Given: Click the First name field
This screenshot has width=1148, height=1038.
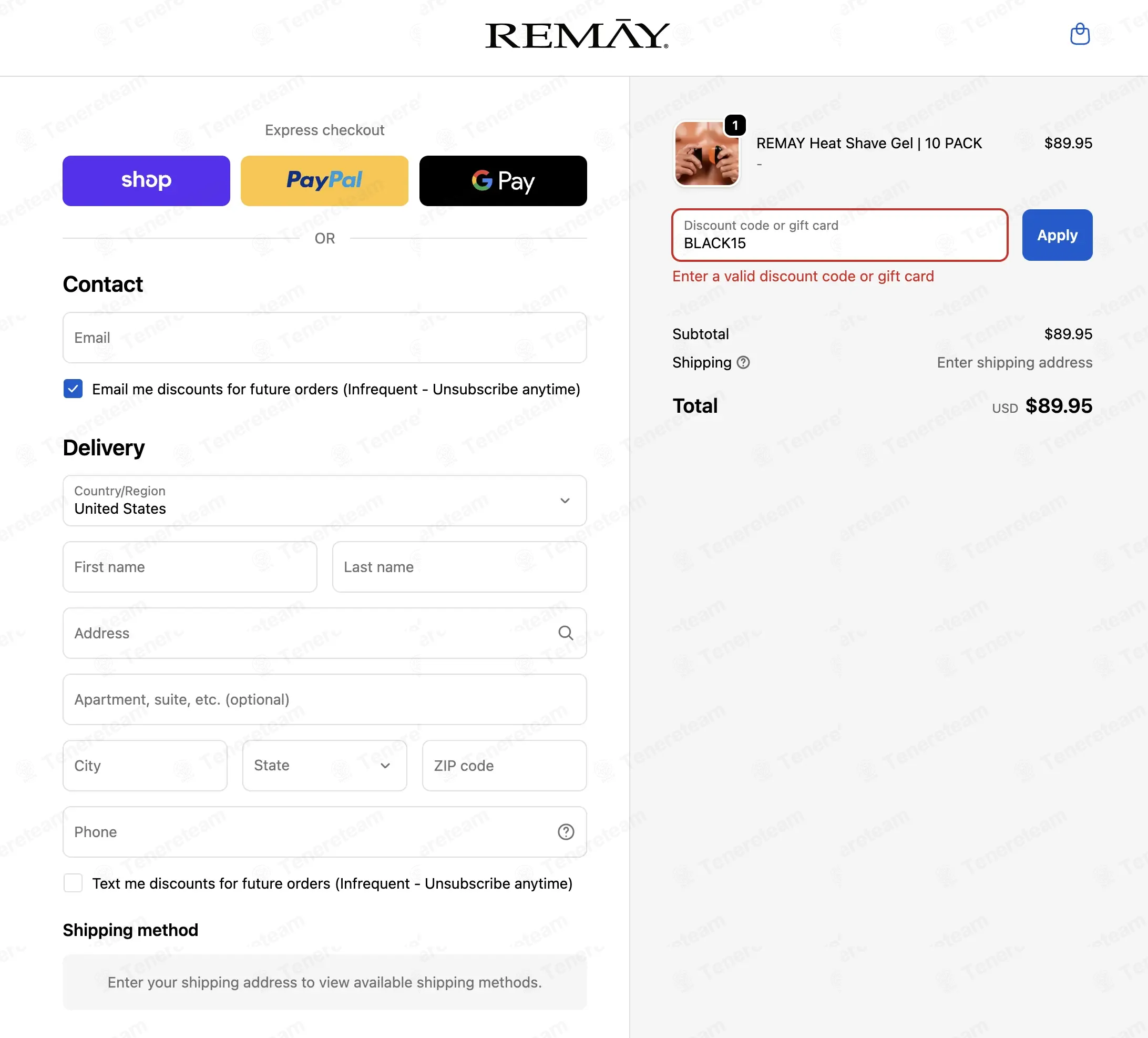Looking at the screenshot, I should (190, 567).
